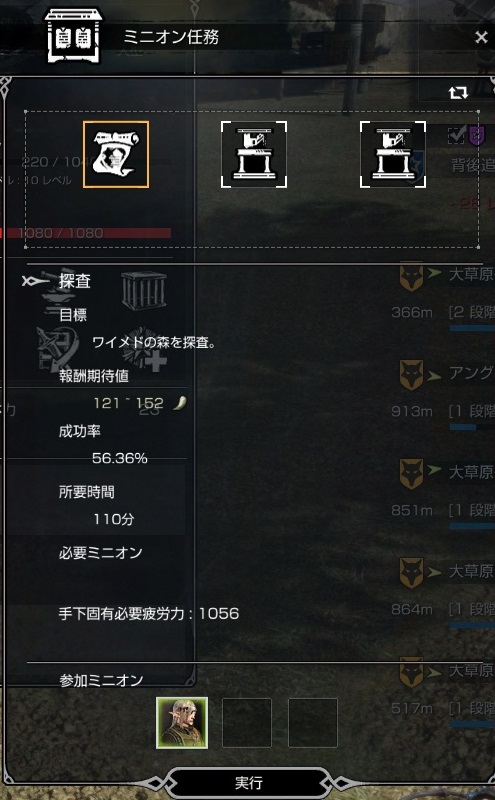Click the second empty 参加ミニオン slot
Viewport: 495px width, 800px height.
pos(247,723)
